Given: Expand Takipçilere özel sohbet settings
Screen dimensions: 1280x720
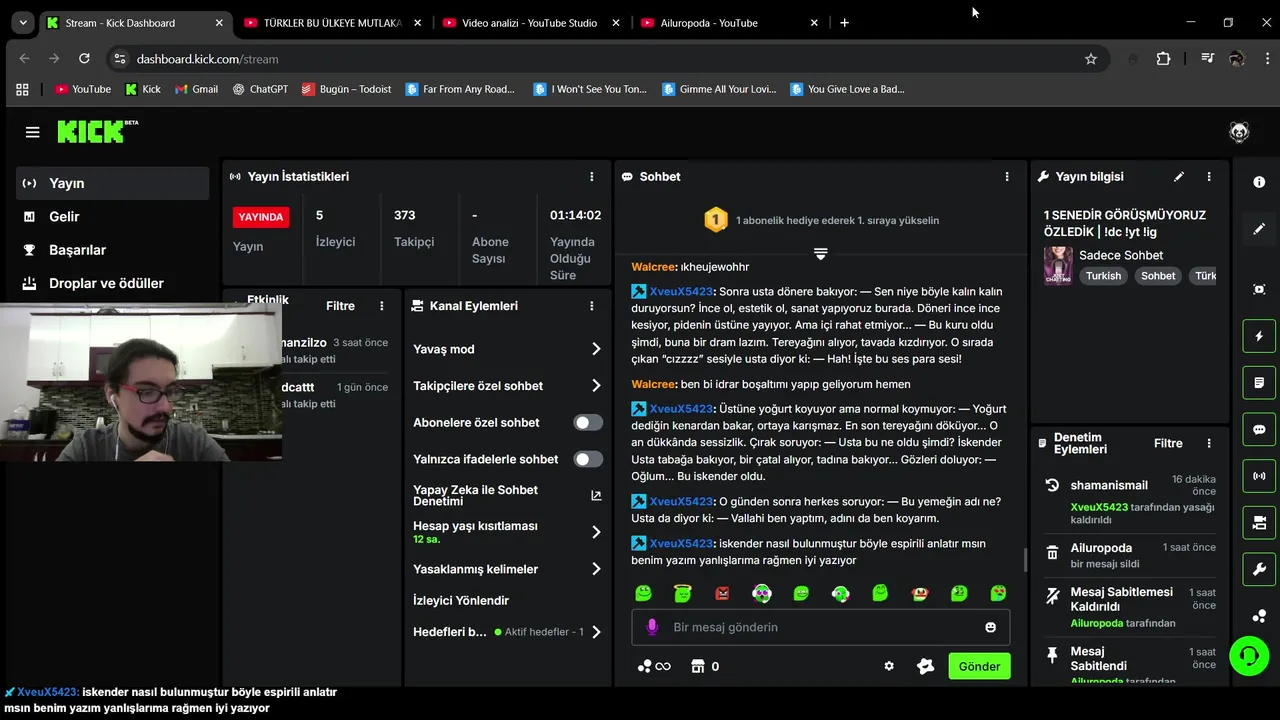Looking at the screenshot, I should click(508, 386).
